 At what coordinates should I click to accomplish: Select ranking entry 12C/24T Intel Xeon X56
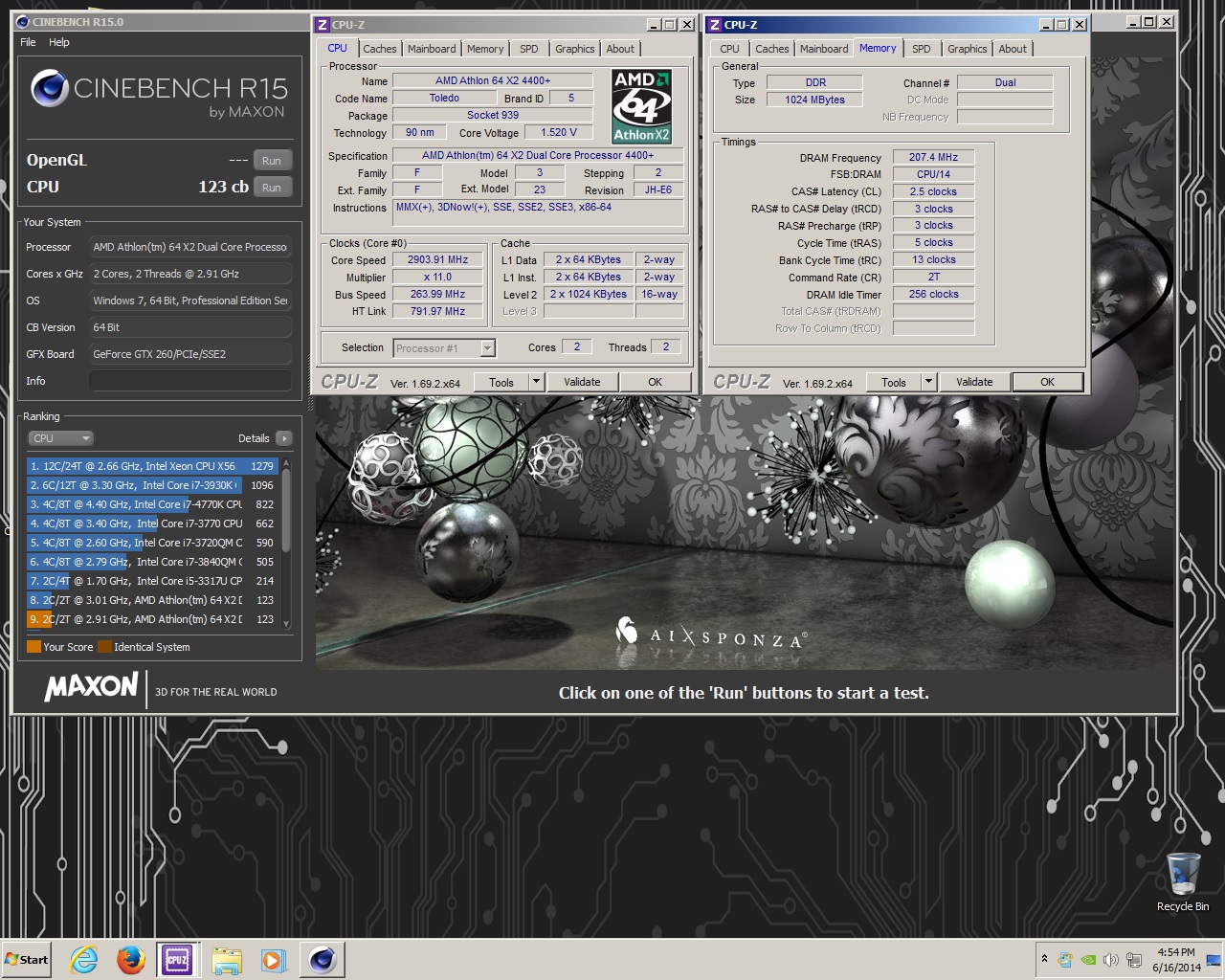pos(152,466)
